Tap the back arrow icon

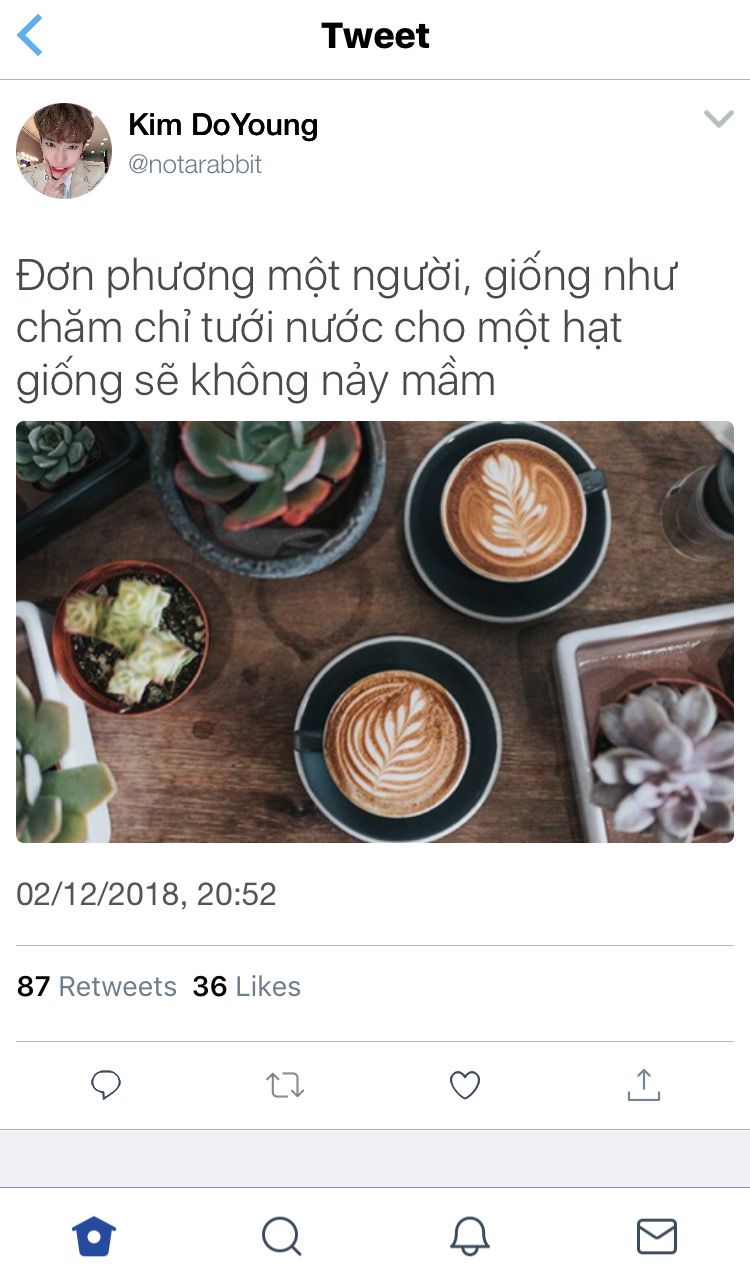click(x=30, y=36)
